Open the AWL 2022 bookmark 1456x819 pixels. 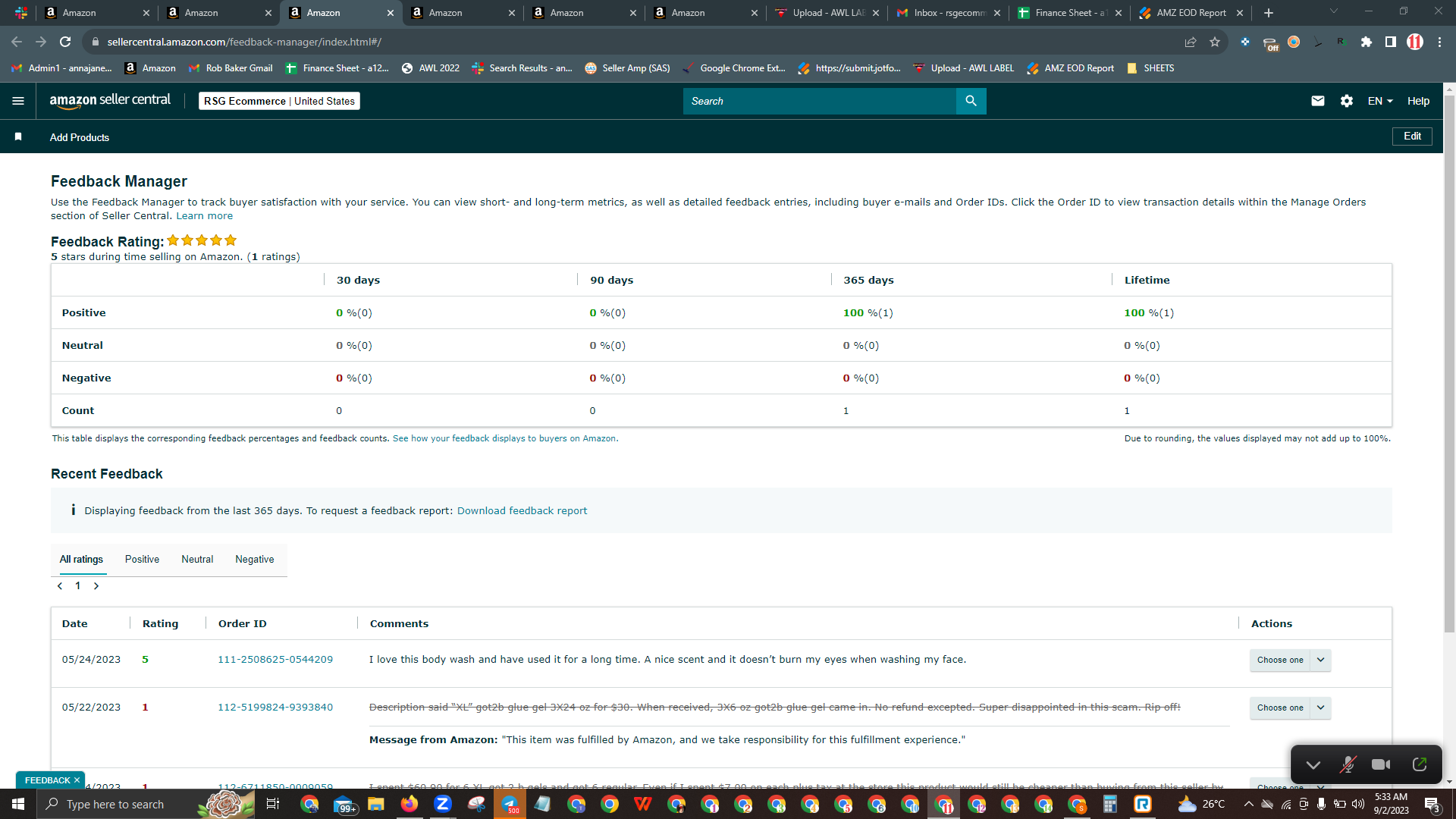[431, 68]
